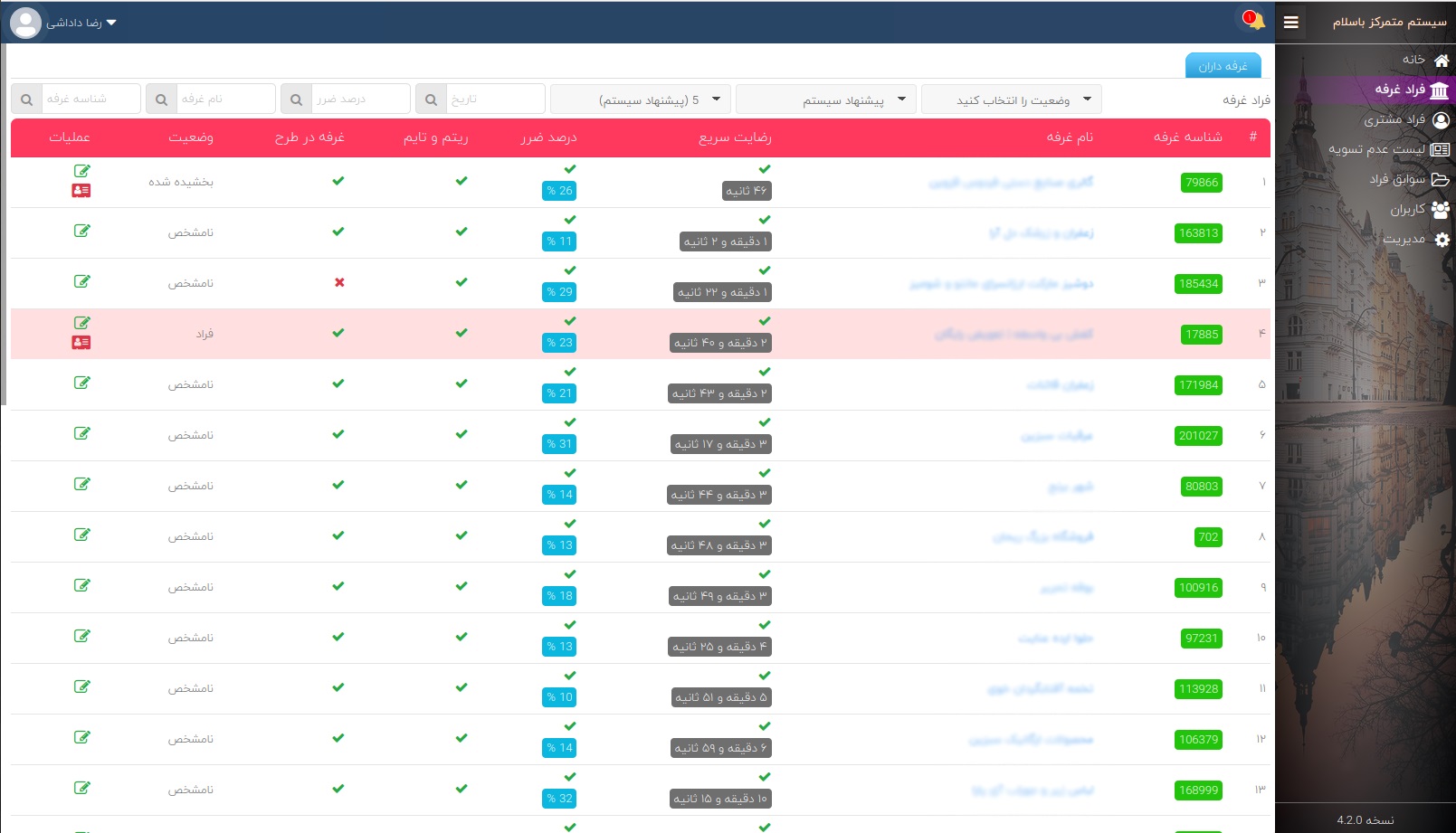The image size is (1456, 833).
Task: Click the edit icon for row 185434
Action: pyautogui.click(x=82, y=281)
